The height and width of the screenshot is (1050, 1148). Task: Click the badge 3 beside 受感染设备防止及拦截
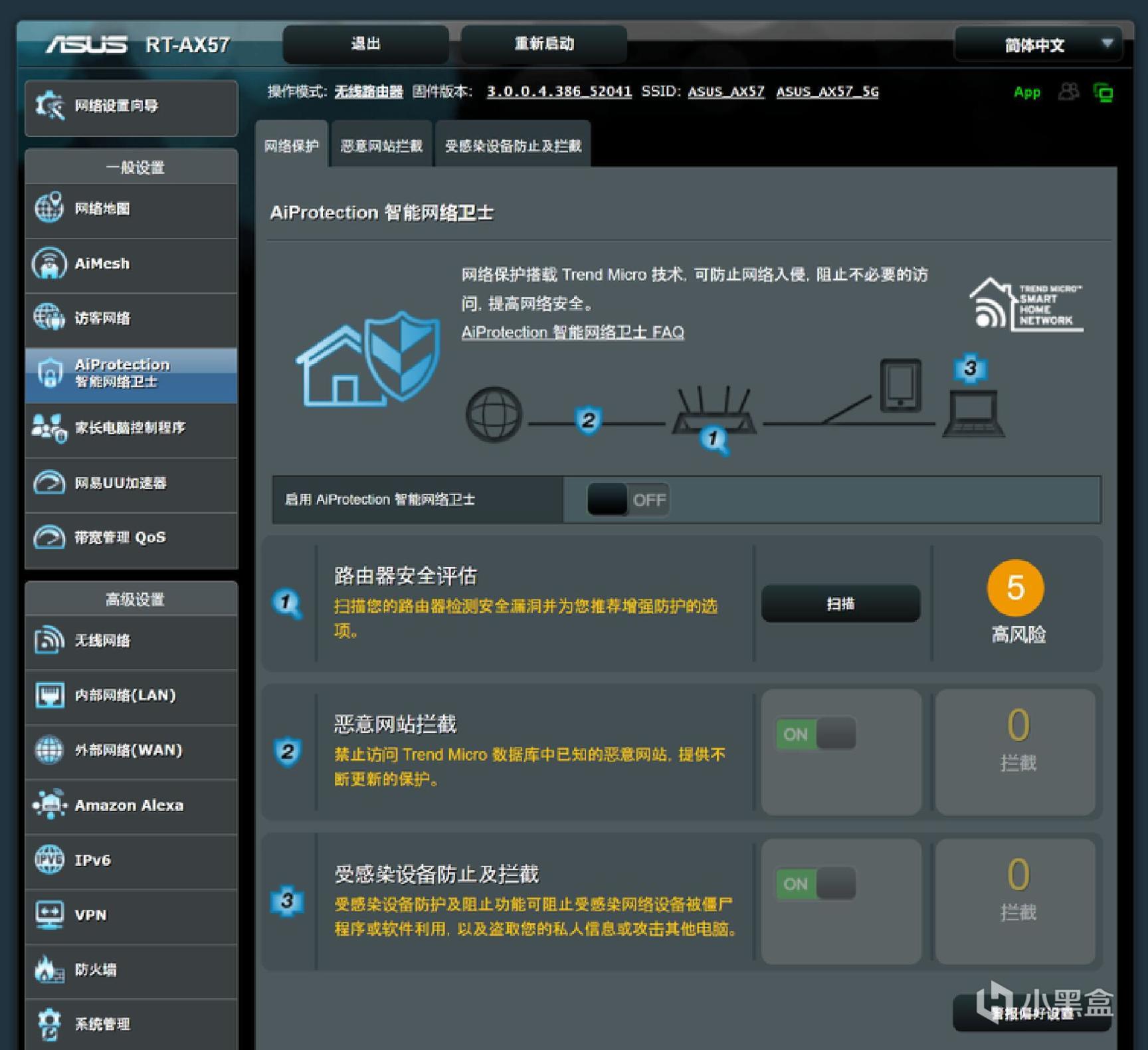point(287,901)
